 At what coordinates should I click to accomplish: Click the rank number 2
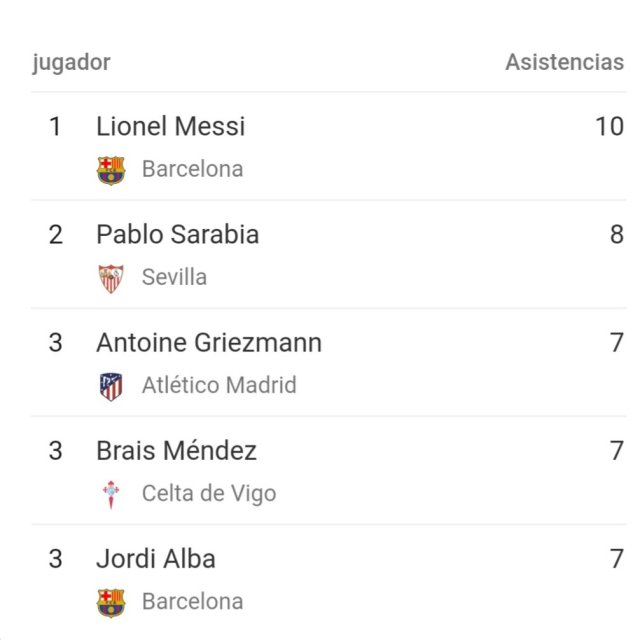pos(55,235)
